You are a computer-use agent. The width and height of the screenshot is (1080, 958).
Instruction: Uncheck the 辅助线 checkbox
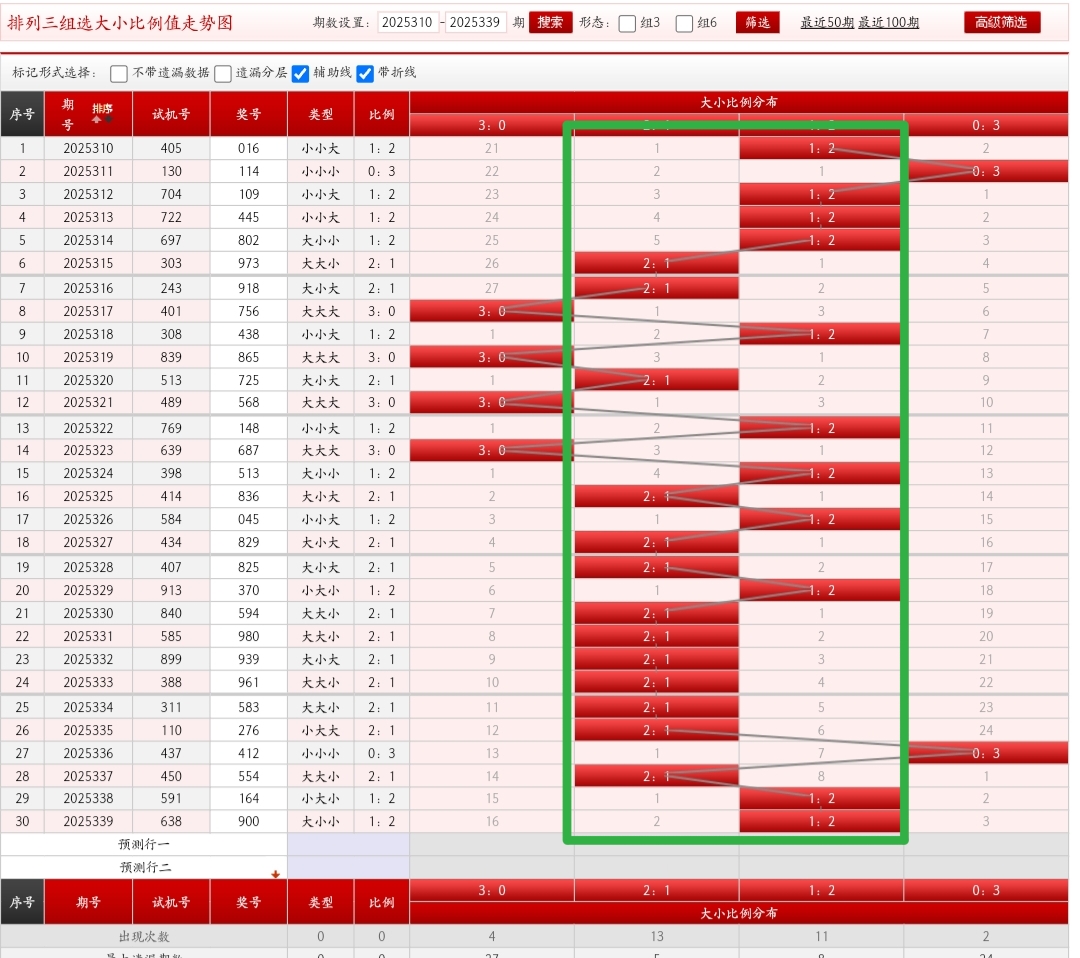tap(300, 73)
